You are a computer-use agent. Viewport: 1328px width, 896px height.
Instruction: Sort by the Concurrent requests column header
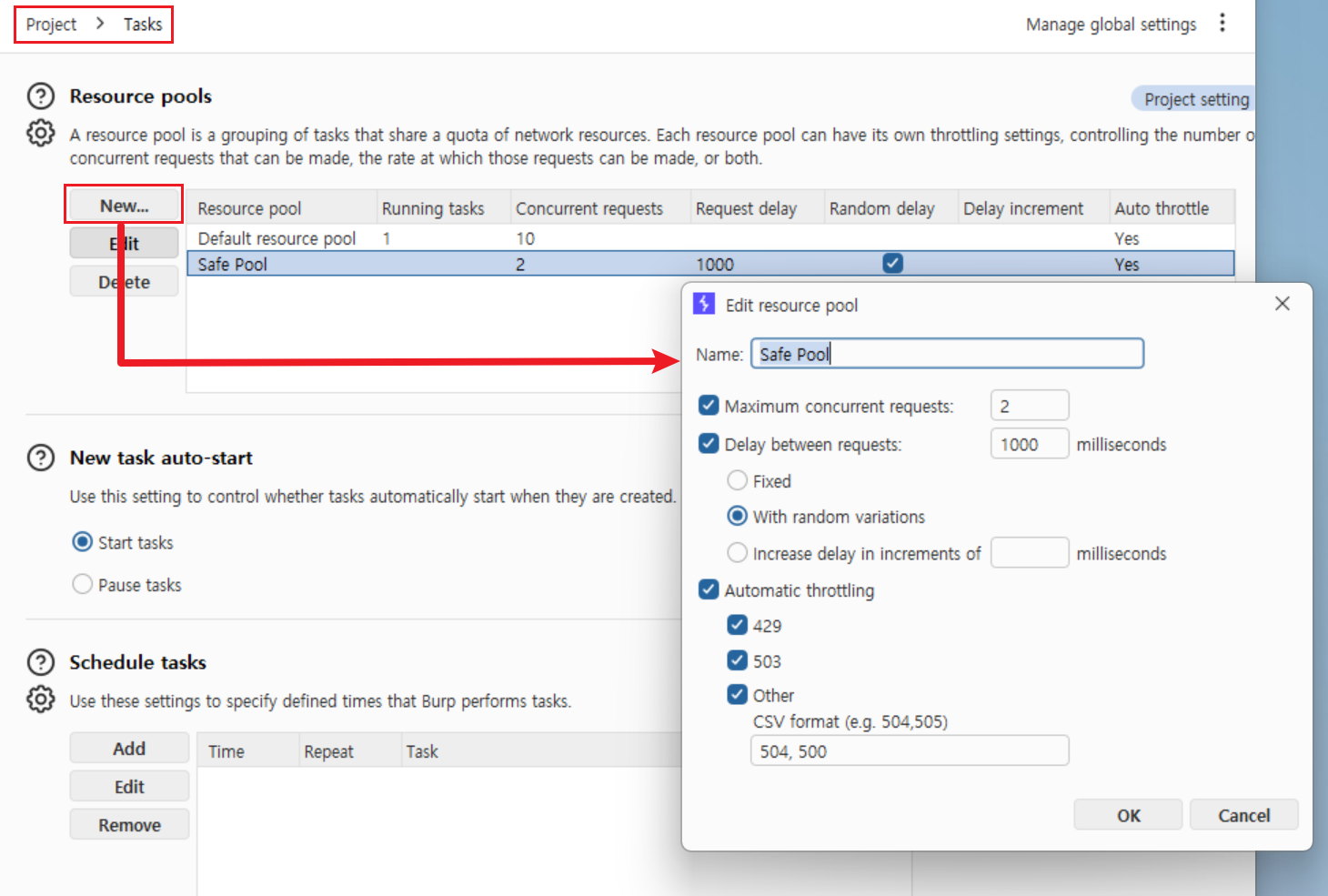600,207
